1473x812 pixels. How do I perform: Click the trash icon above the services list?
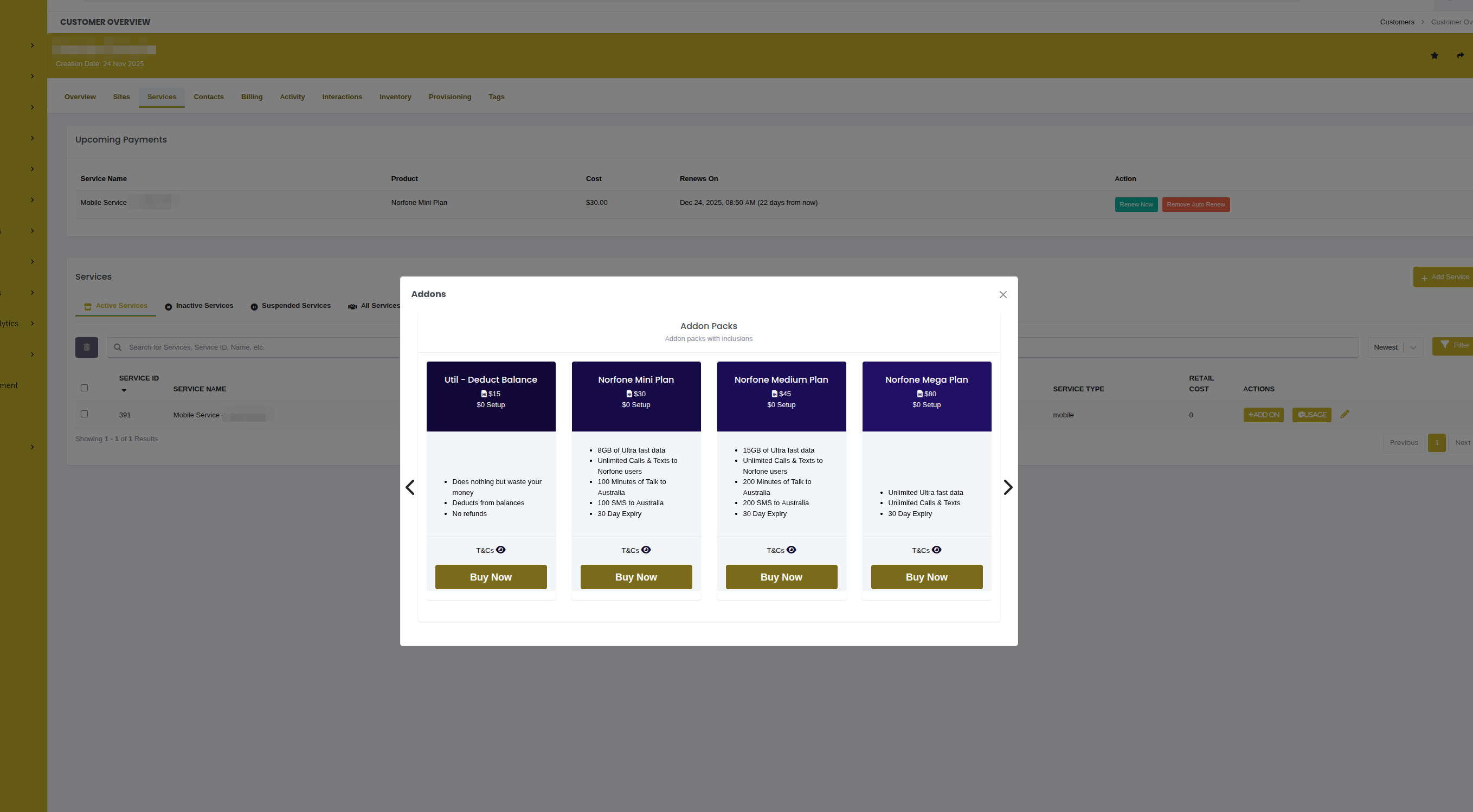(86, 347)
